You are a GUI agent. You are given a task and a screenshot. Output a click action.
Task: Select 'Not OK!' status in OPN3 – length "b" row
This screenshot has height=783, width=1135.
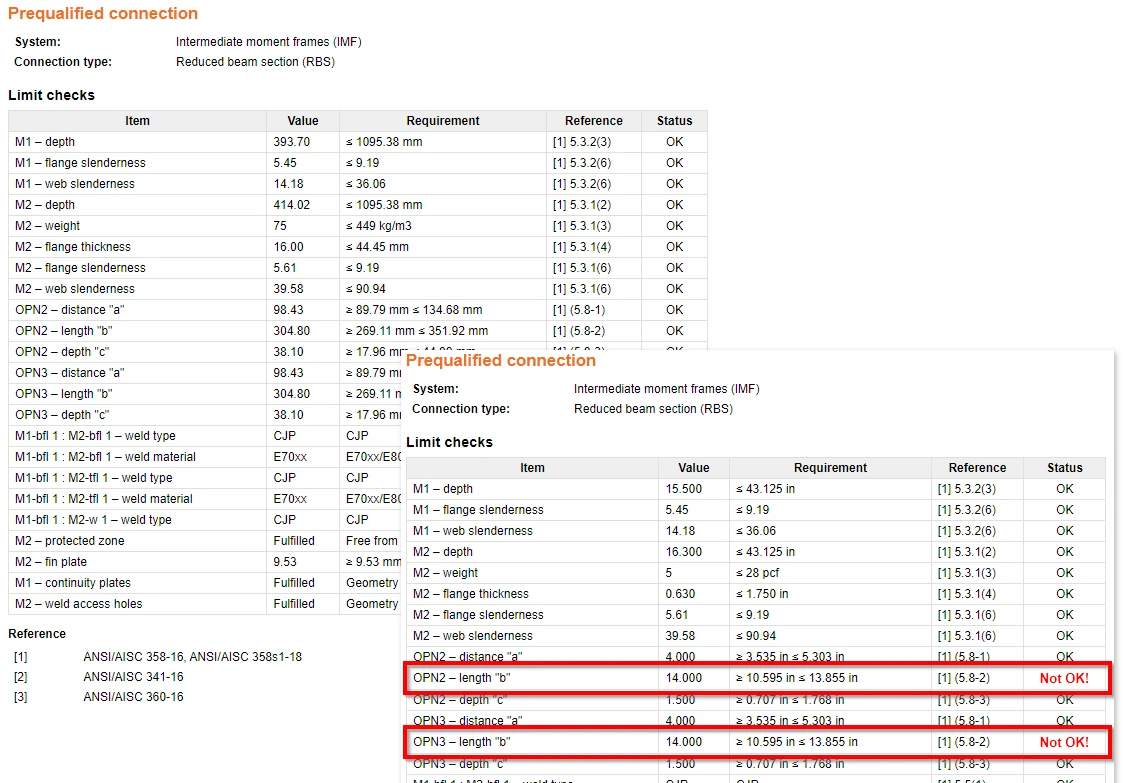coord(1064,742)
